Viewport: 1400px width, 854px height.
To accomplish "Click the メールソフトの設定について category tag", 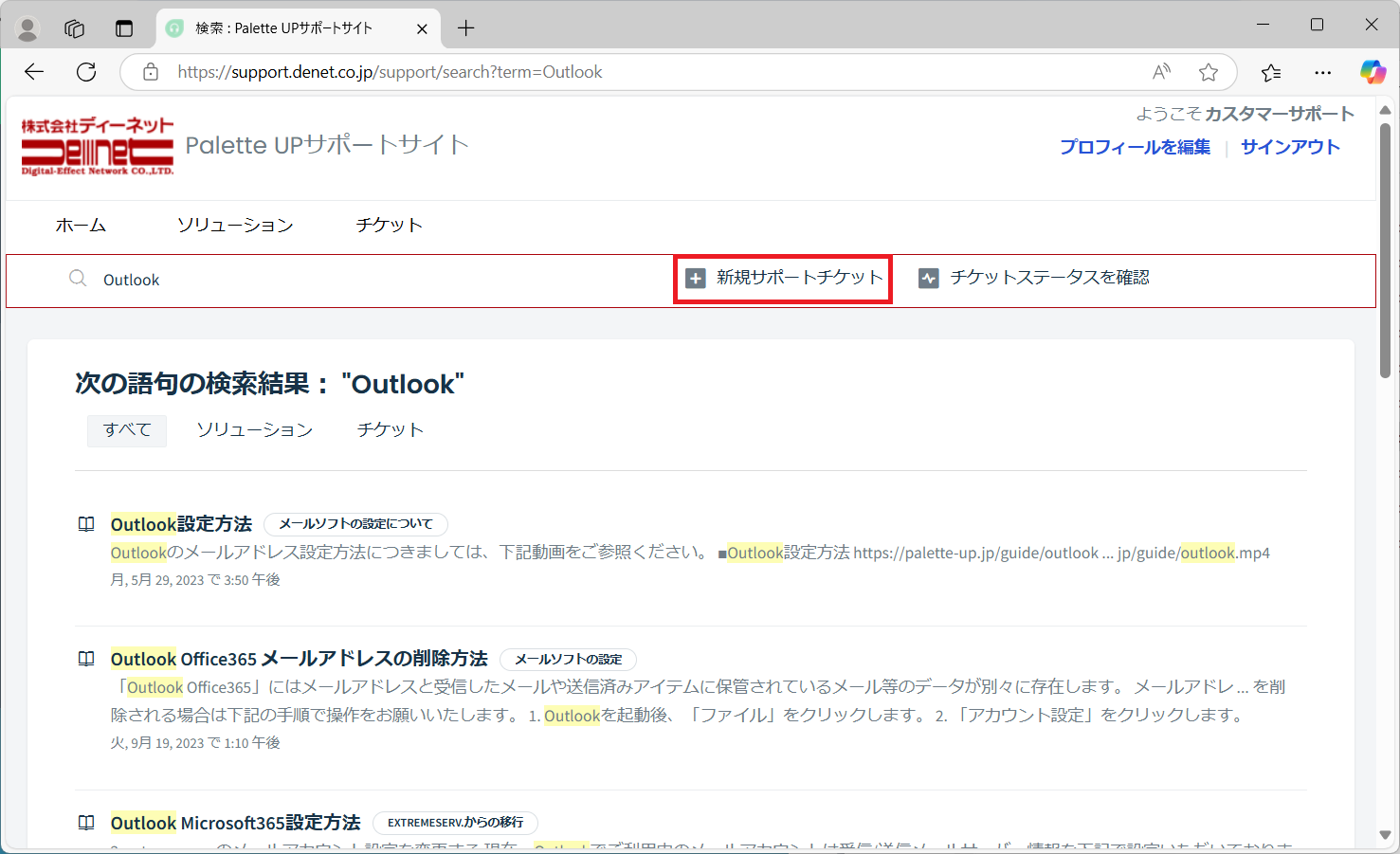I will pos(355,524).
